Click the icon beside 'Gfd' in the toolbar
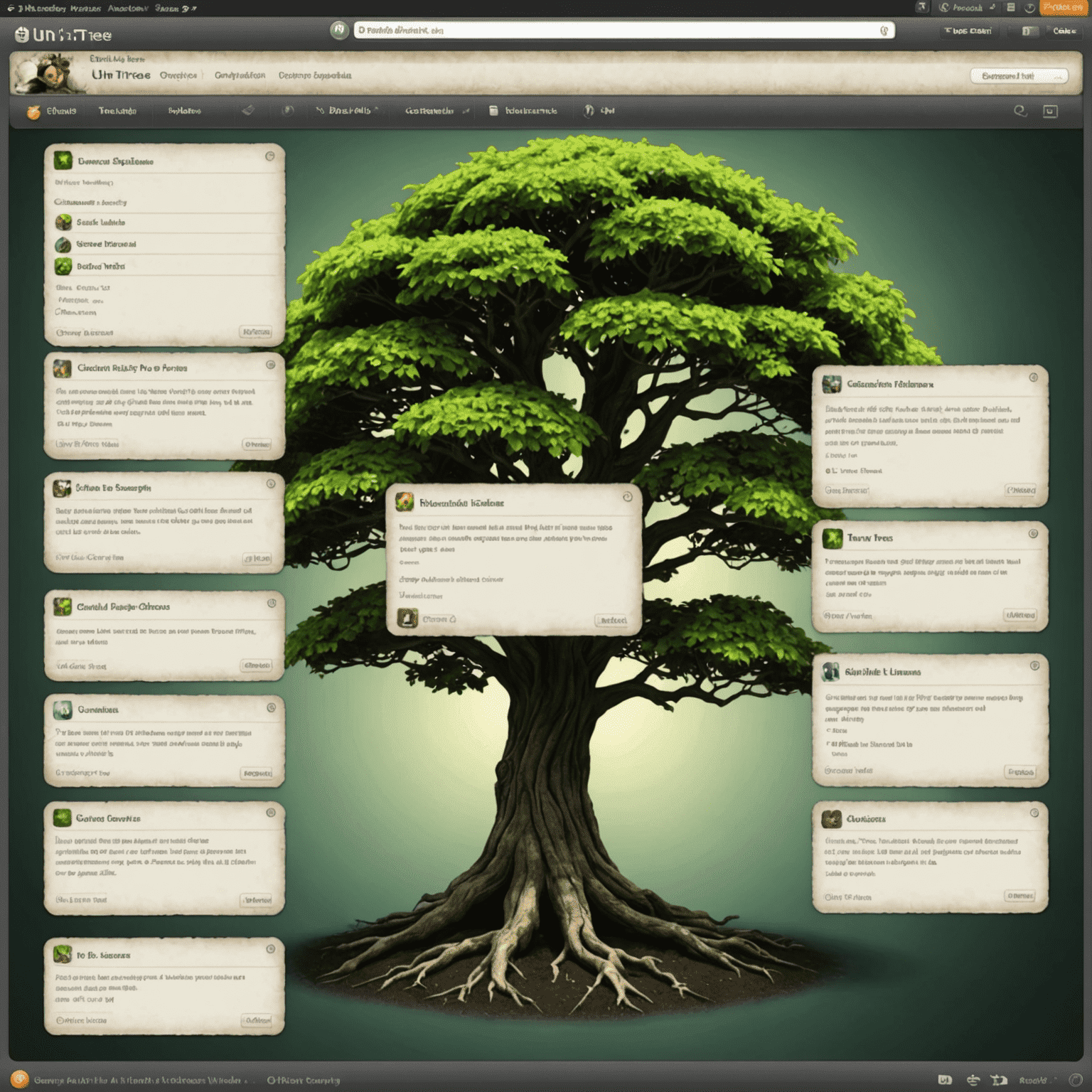 [x=589, y=111]
